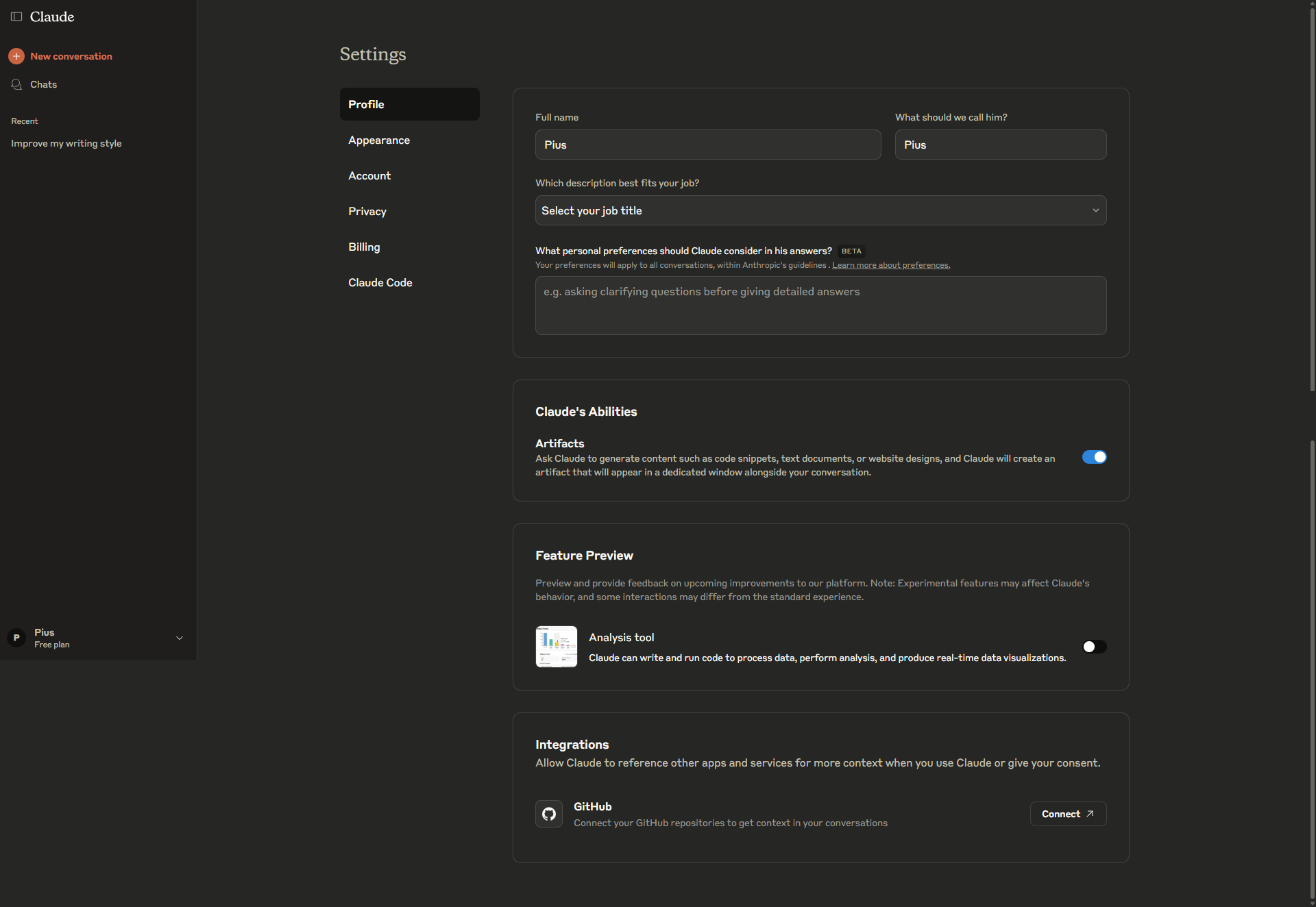
Task: Click the Claude's Abilities heading
Action: (586, 412)
